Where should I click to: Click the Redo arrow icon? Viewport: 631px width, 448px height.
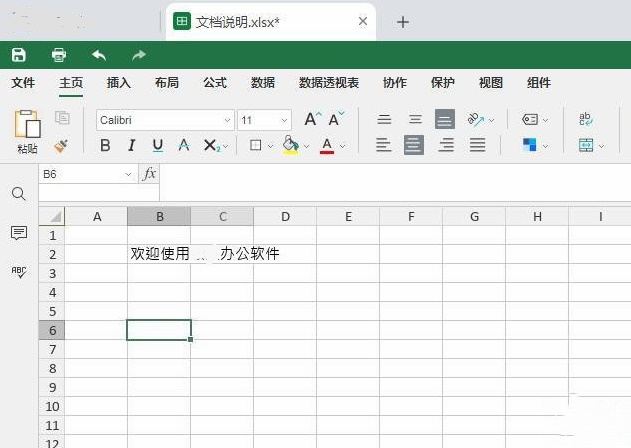[139, 55]
